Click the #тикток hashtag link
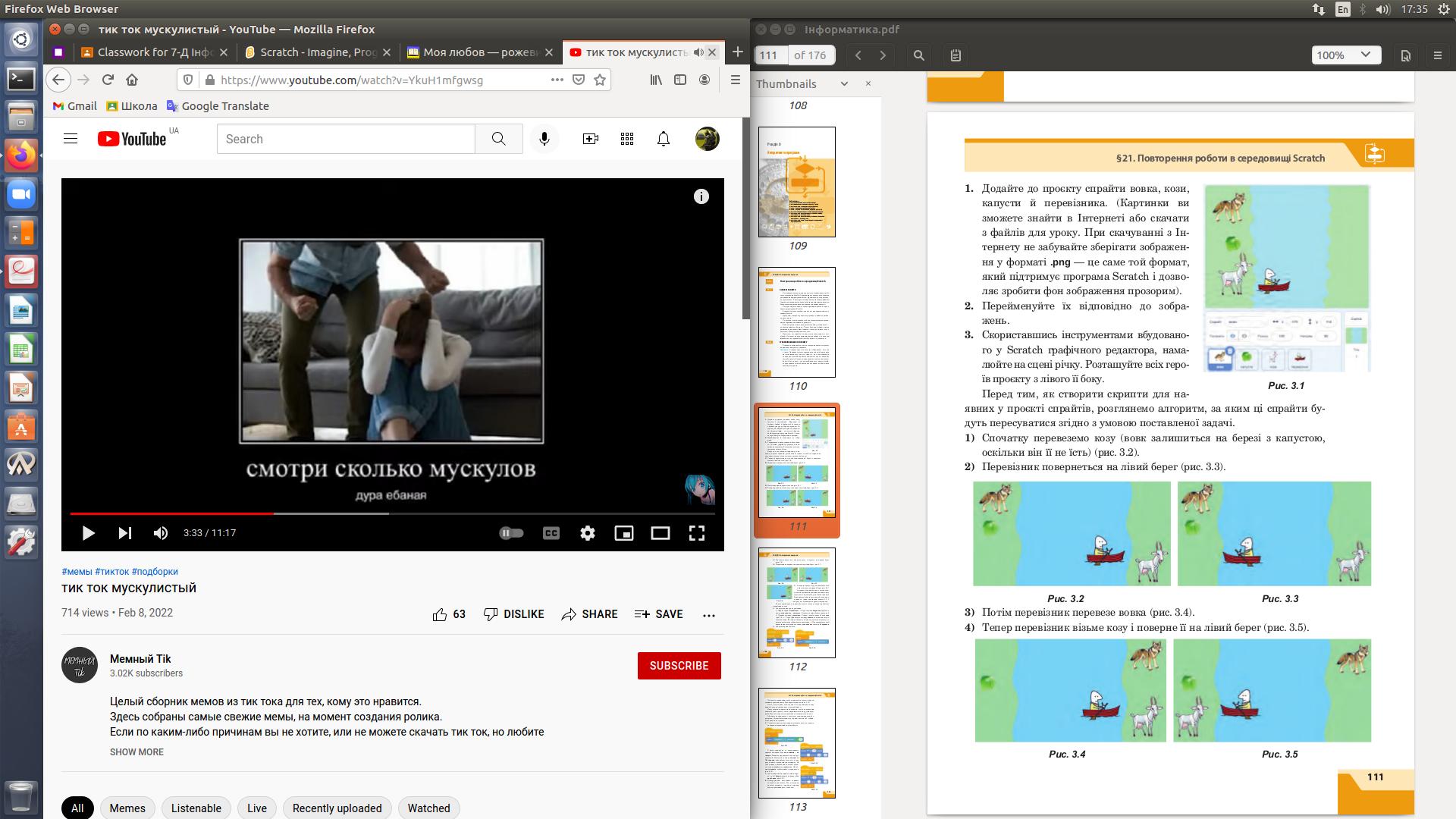The image size is (1456, 819). click(x=111, y=572)
